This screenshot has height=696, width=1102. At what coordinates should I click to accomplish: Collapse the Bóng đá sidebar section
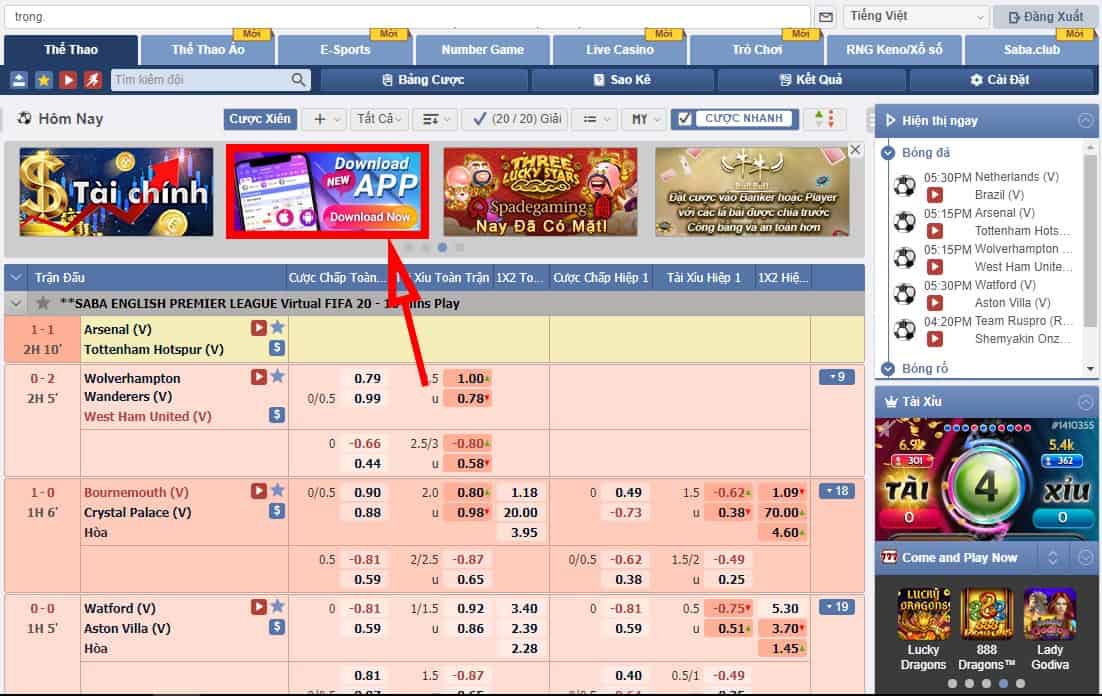tap(888, 153)
